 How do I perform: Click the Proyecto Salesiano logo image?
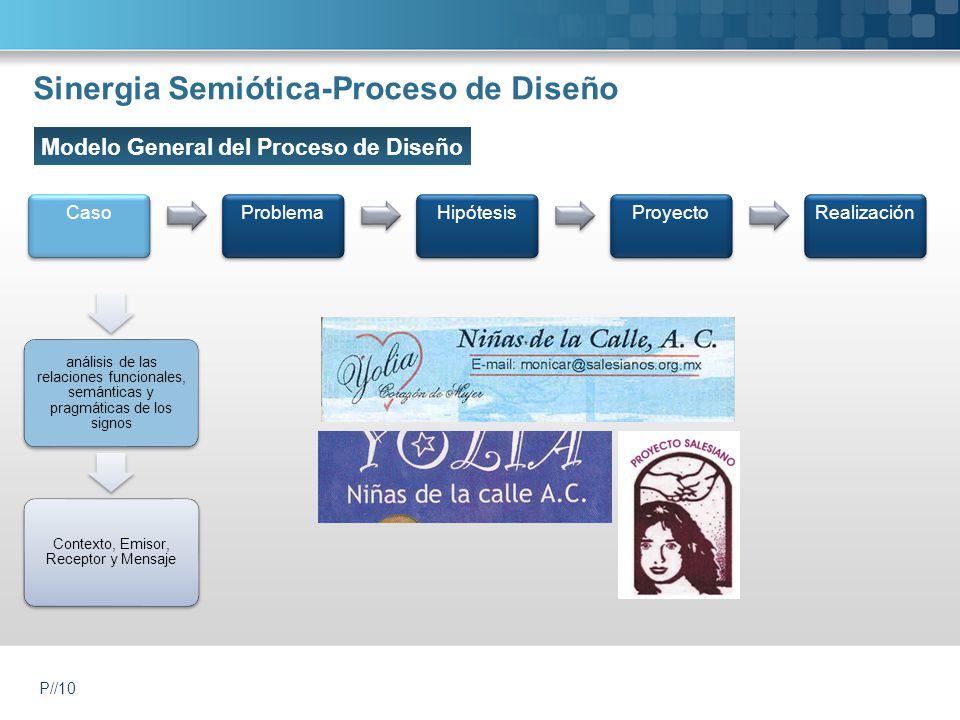[679, 515]
